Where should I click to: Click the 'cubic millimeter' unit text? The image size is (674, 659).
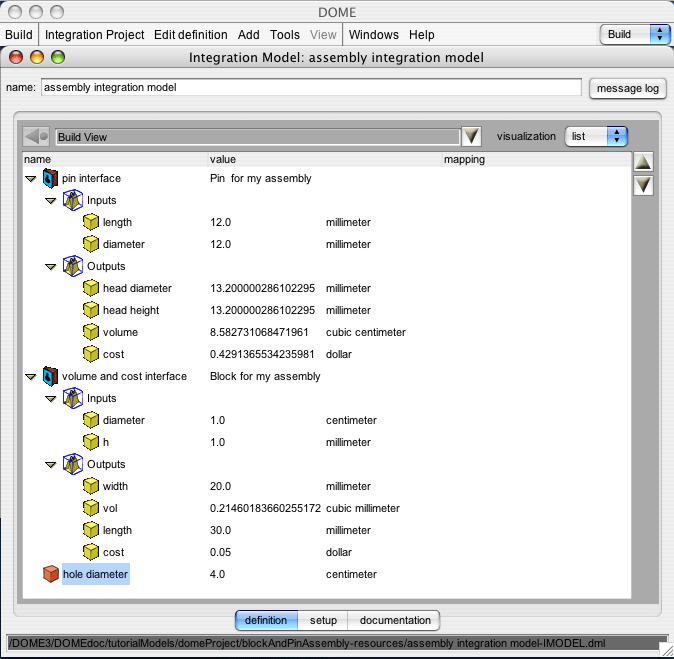(x=363, y=508)
